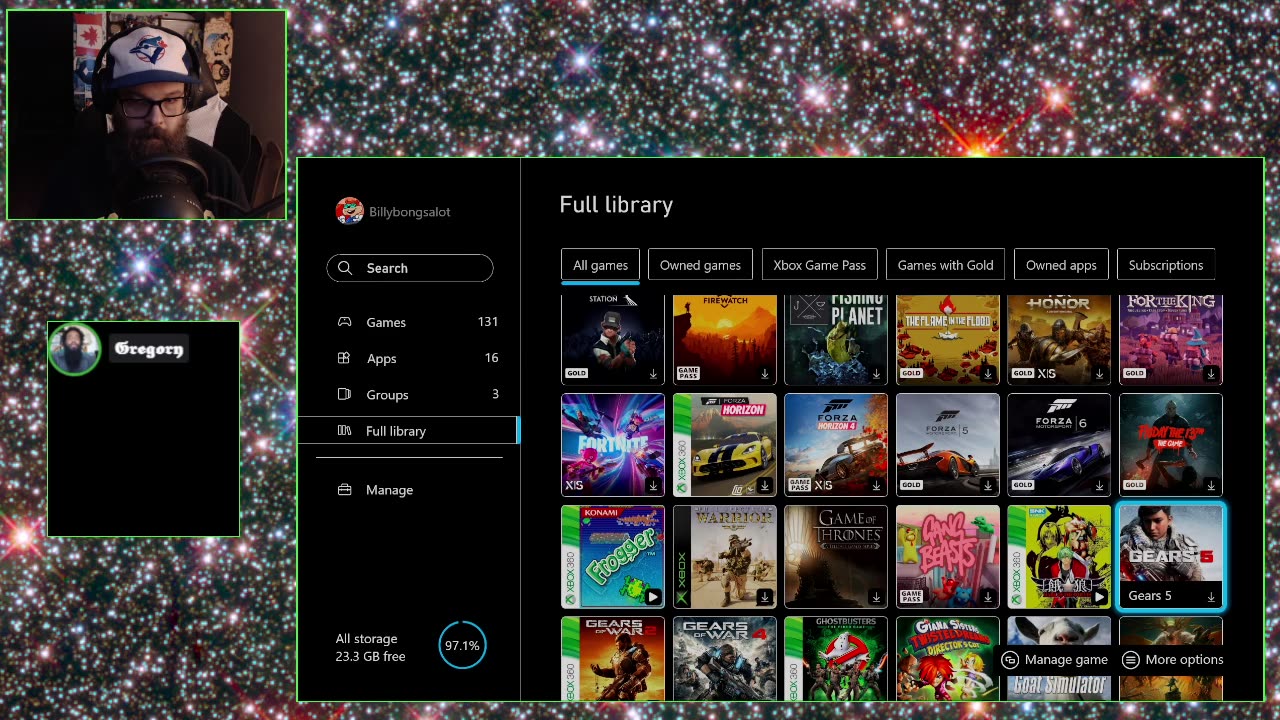This screenshot has width=1280, height=720.
Task: Select the Frogger game tile
Action: pyautogui.click(x=613, y=557)
